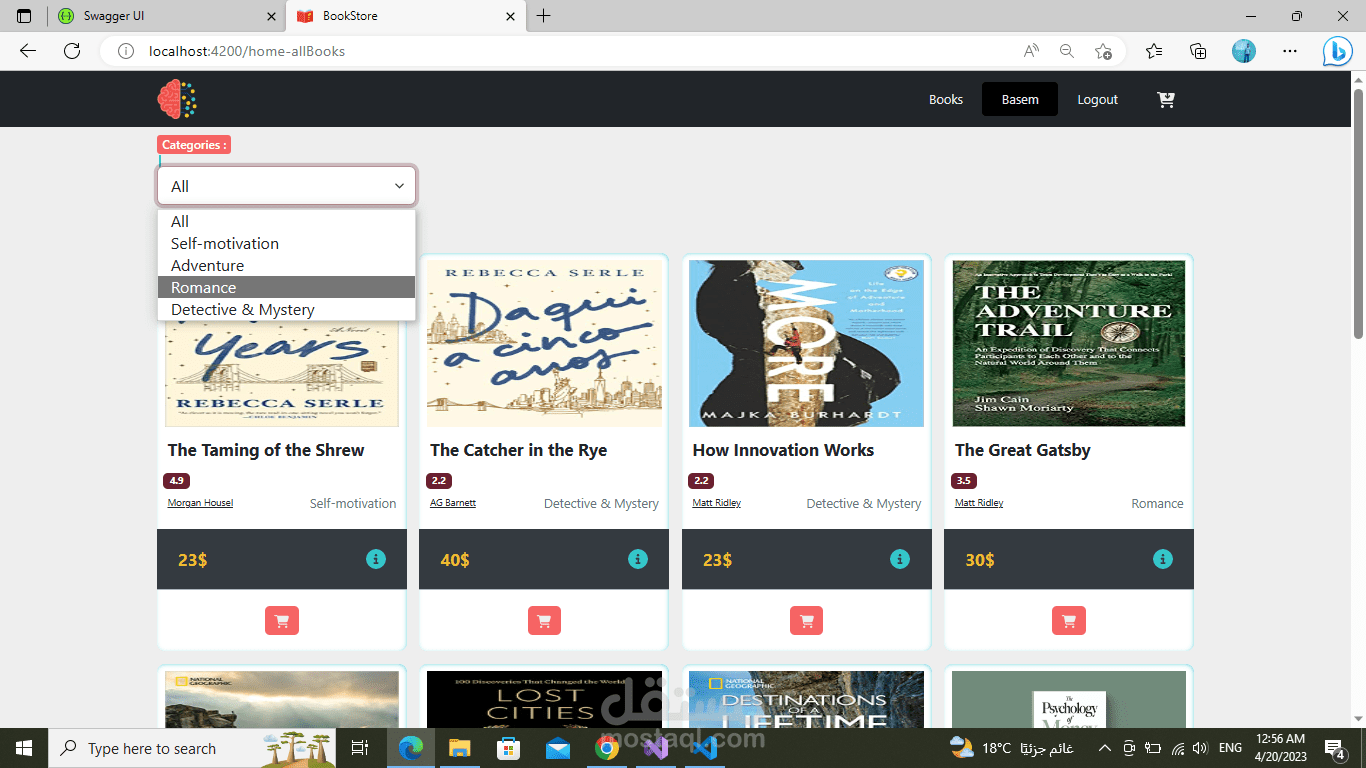Open Visual Studio Code from taskbar
Viewport: 1366px width, 768px height.
coord(704,748)
